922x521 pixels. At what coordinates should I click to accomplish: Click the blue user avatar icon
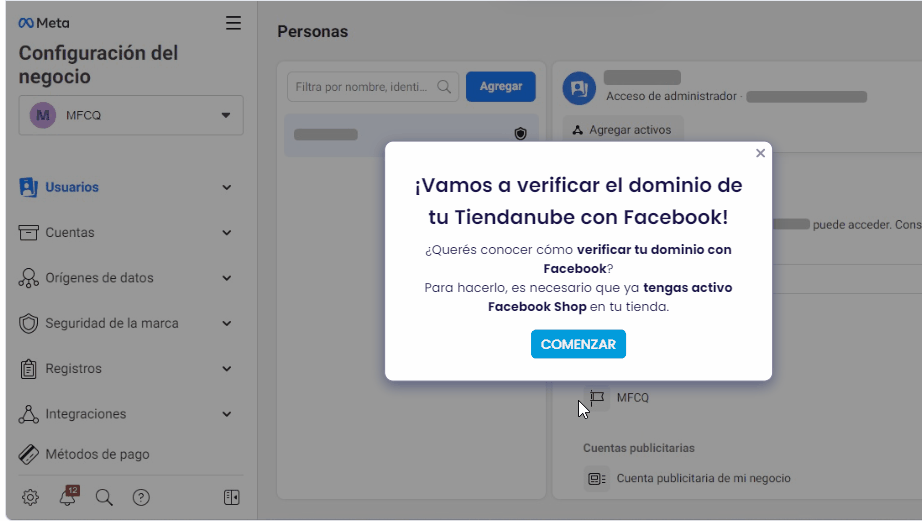click(579, 88)
